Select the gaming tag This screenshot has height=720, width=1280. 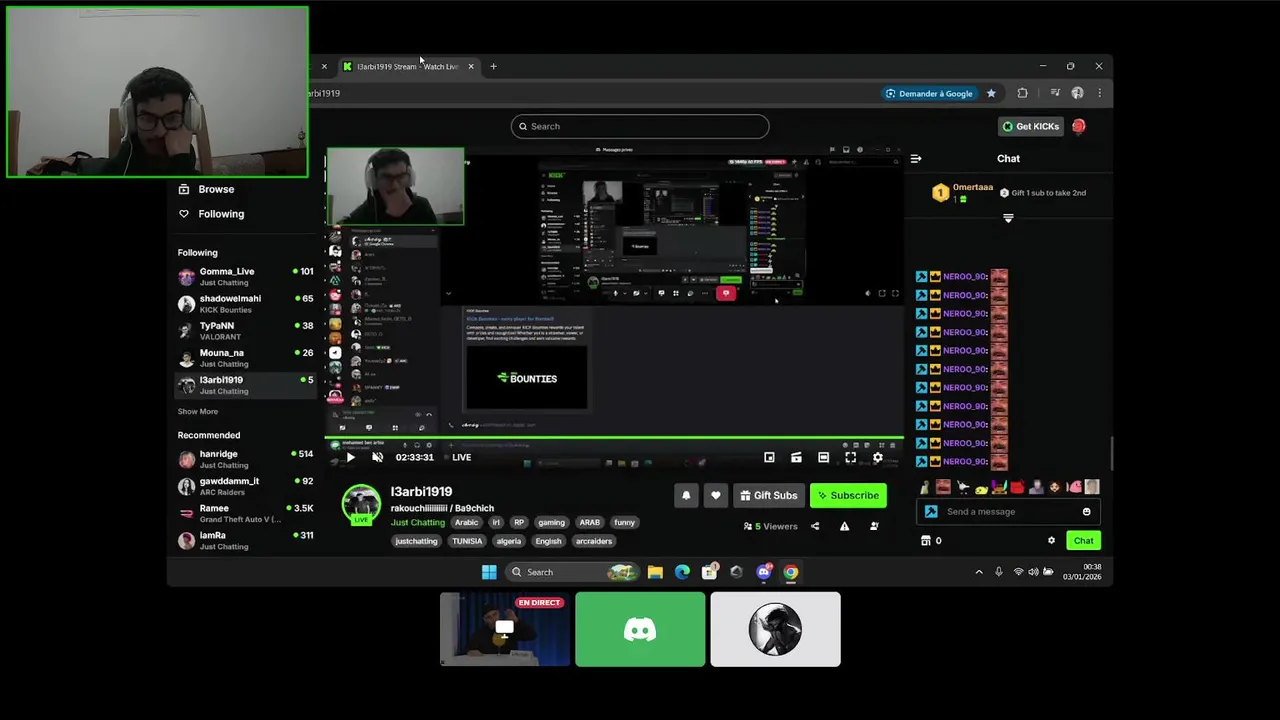coord(551,522)
